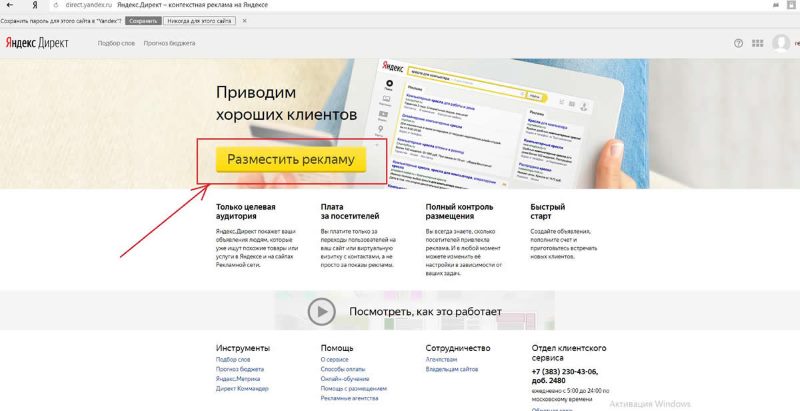The width and height of the screenshot is (800, 411).
Task: Click the 'Плата за посетителей' heading
Action: [x=350, y=211]
